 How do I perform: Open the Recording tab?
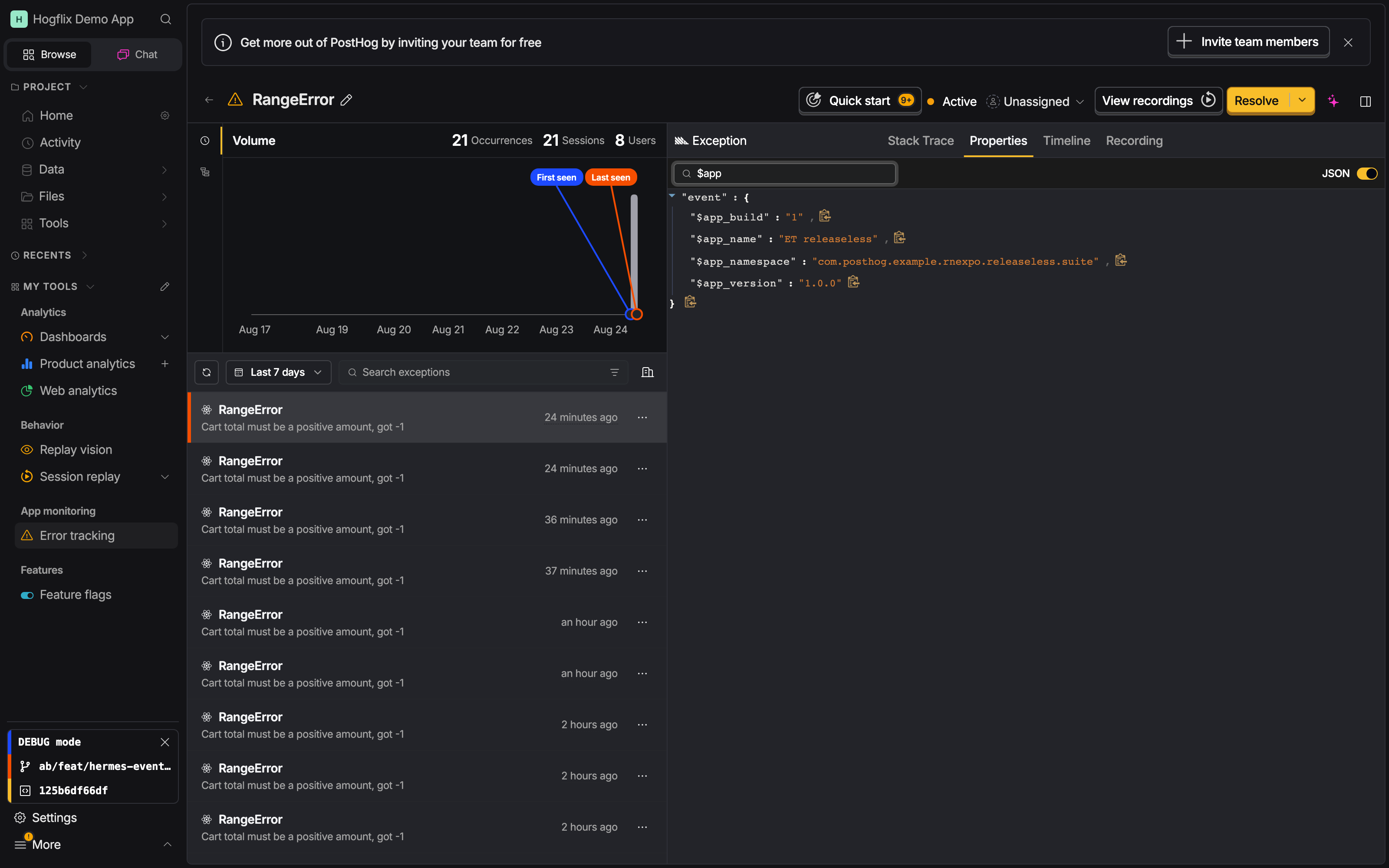(x=1134, y=141)
